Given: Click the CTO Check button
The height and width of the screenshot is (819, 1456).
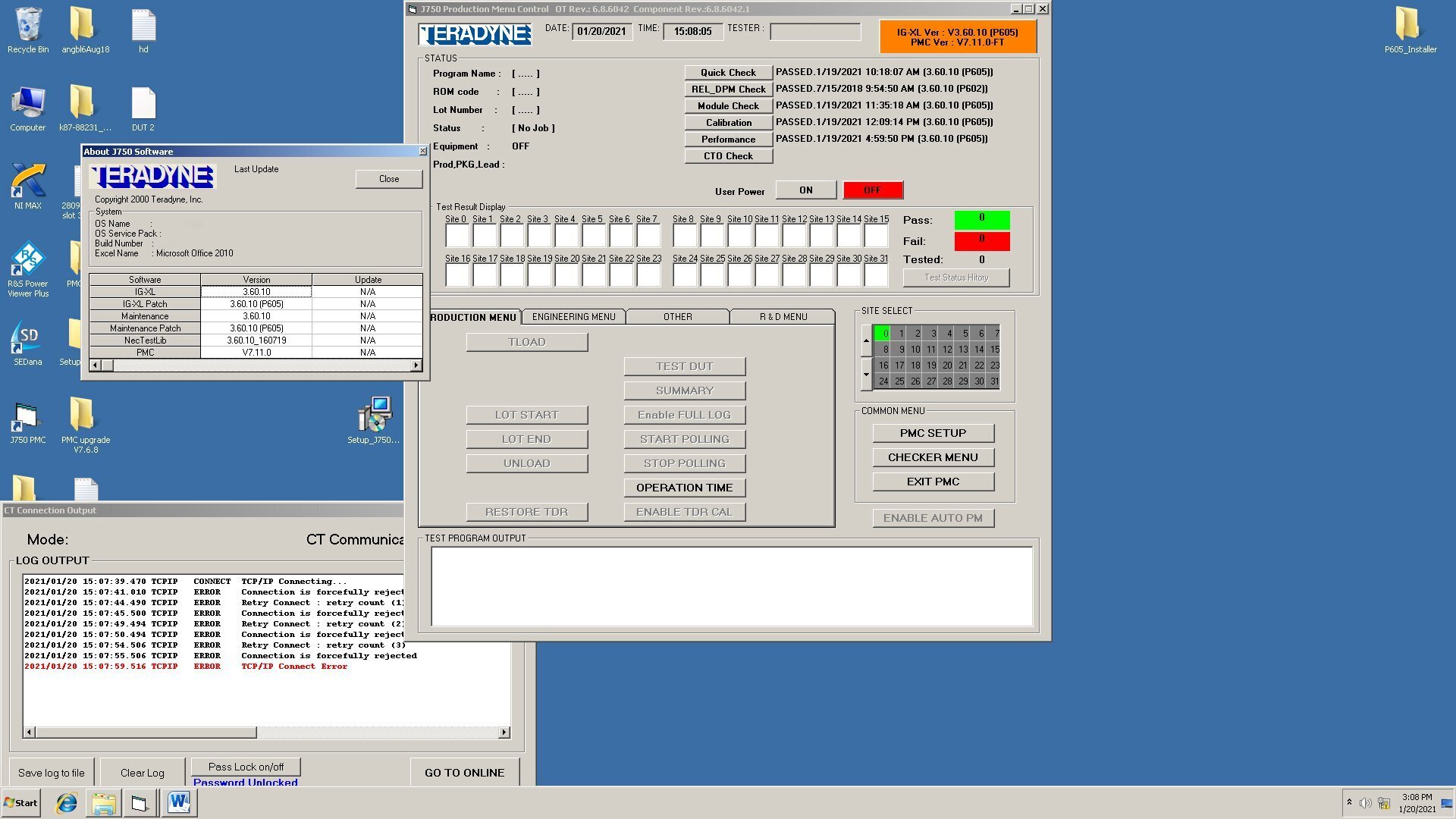Looking at the screenshot, I should (x=728, y=156).
